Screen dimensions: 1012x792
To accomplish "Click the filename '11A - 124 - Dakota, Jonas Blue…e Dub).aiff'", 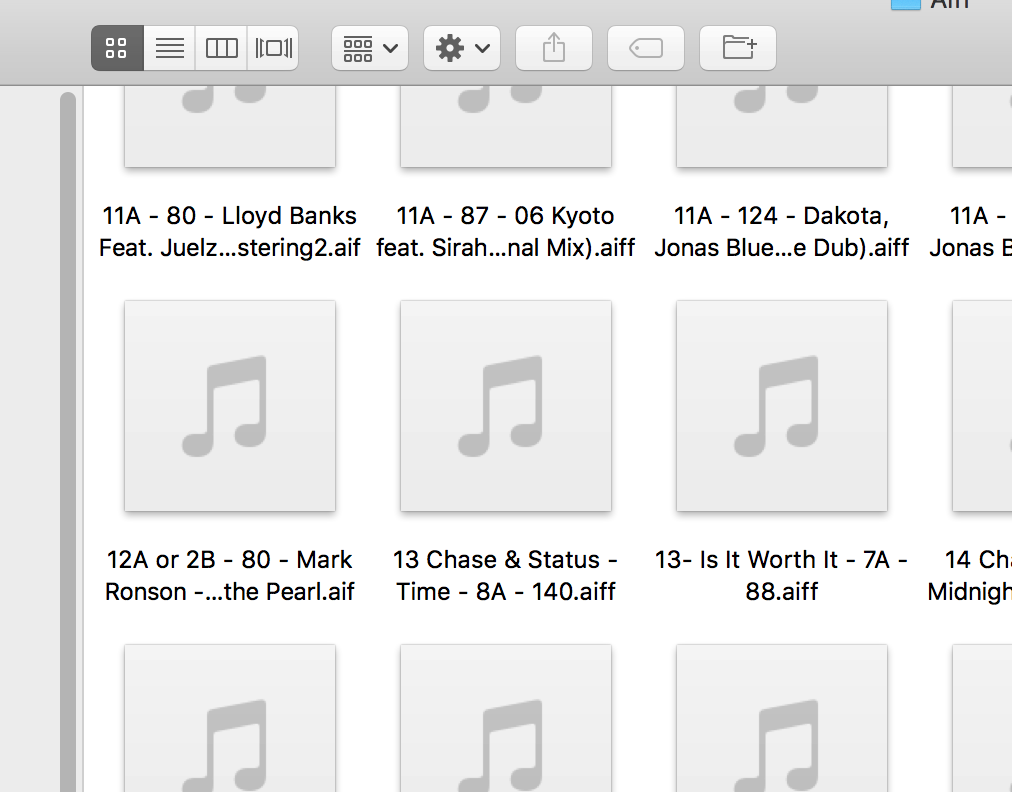I will tap(782, 232).
